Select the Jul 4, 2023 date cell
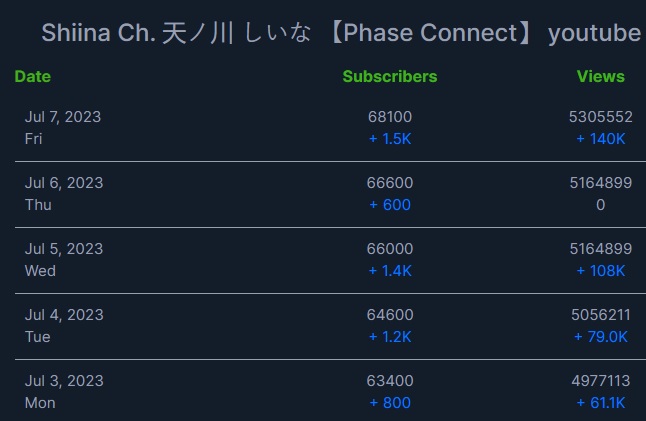The image size is (646, 421). click(x=63, y=315)
